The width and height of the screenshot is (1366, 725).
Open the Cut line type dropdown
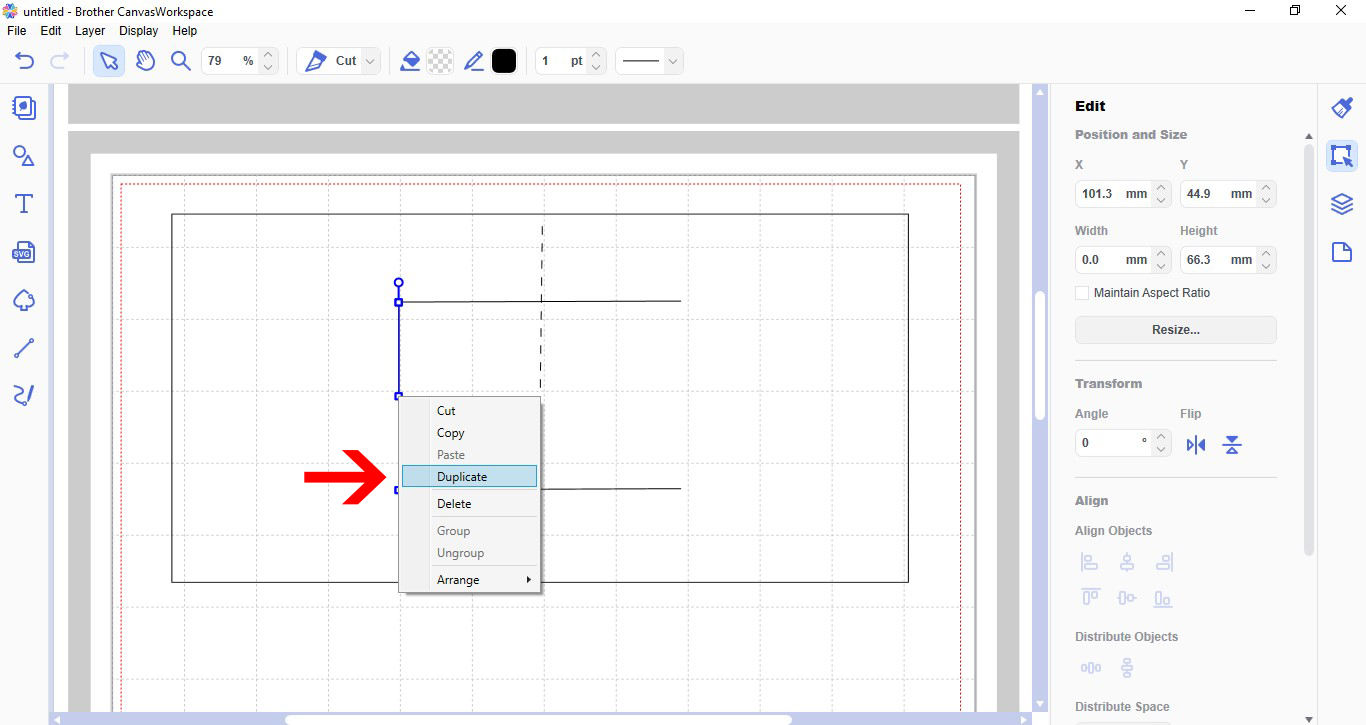click(369, 60)
